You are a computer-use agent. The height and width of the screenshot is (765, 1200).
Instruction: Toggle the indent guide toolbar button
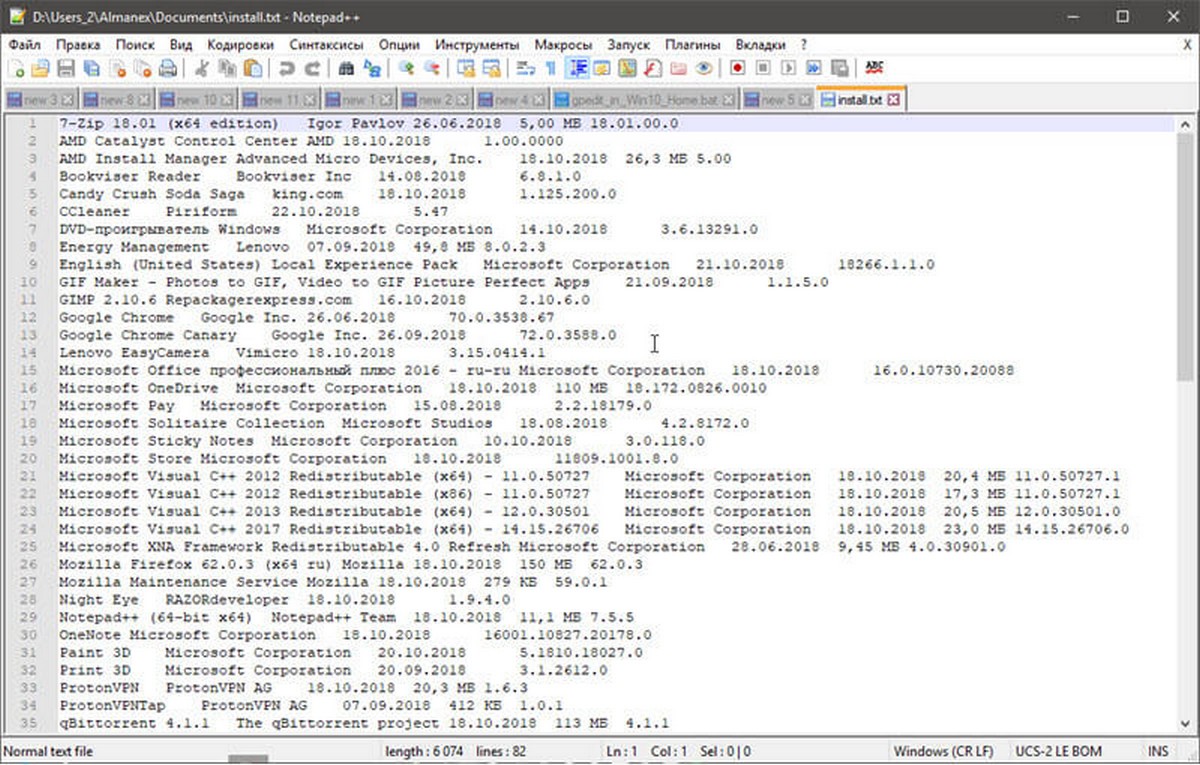coord(578,68)
